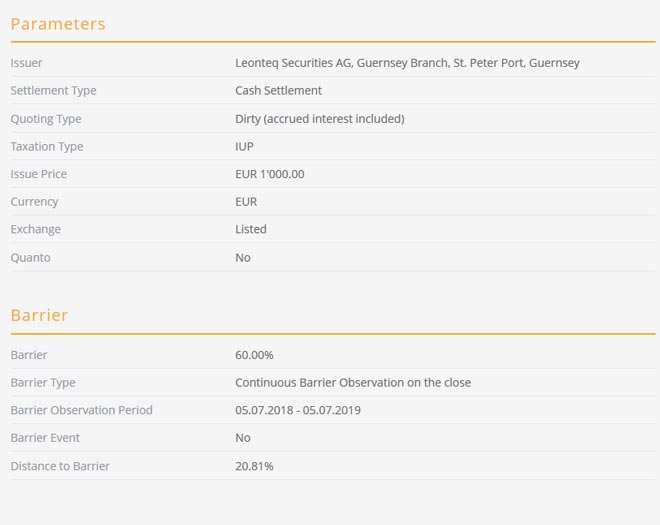Click the Listed exchange value
Viewport: 660px width, 525px height.
(251, 229)
